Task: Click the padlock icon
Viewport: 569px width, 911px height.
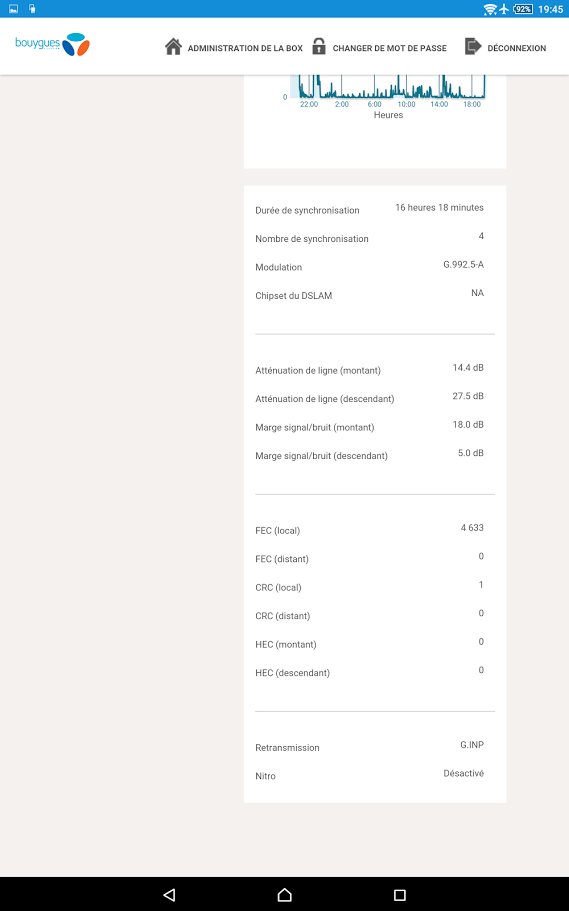Action: [319, 46]
